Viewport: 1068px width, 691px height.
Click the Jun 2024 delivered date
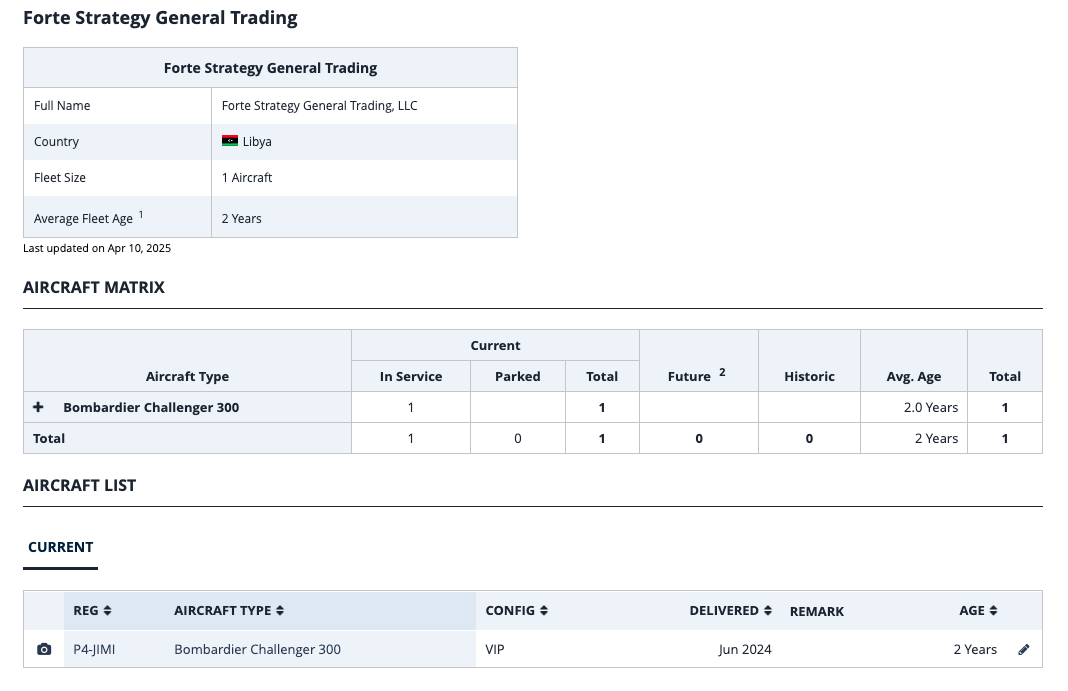(x=744, y=649)
